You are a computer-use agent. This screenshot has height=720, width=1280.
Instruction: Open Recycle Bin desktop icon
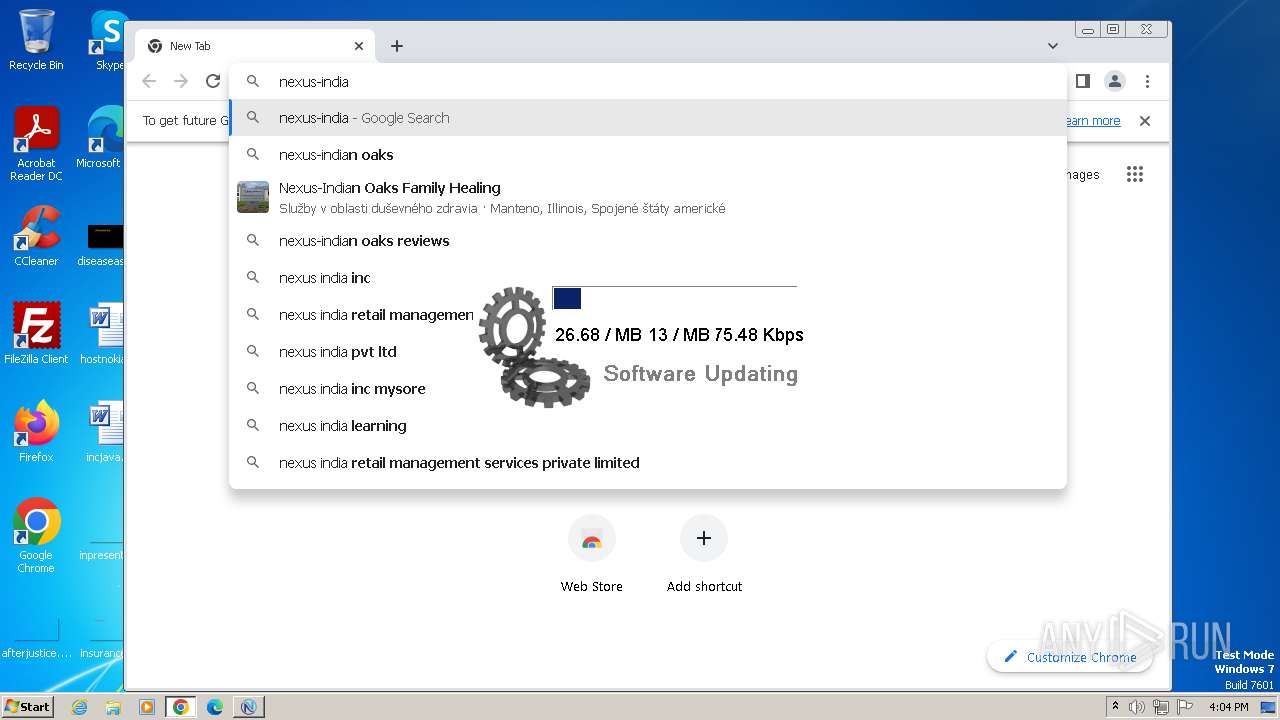(x=36, y=40)
